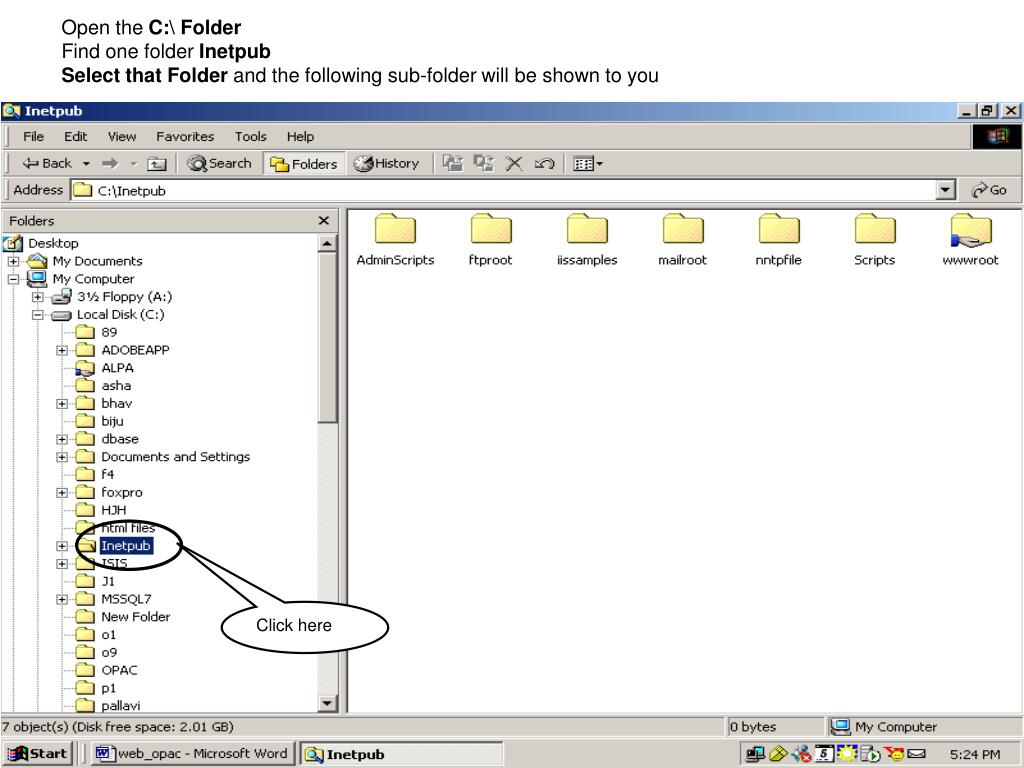The height and width of the screenshot is (768, 1024).
Task: Toggle the Search pane button
Action: [219, 163]
